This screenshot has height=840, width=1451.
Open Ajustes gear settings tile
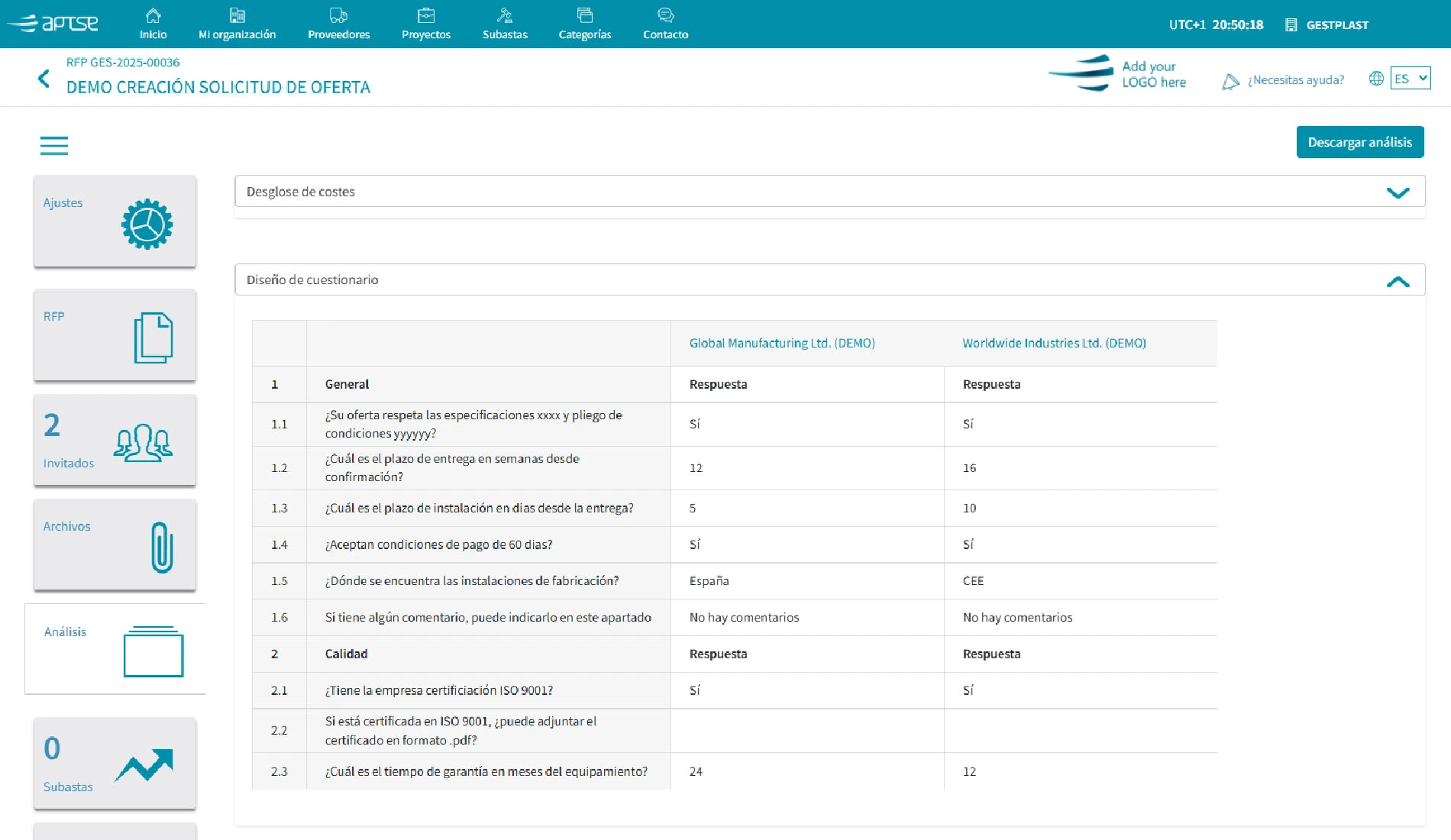115,221
